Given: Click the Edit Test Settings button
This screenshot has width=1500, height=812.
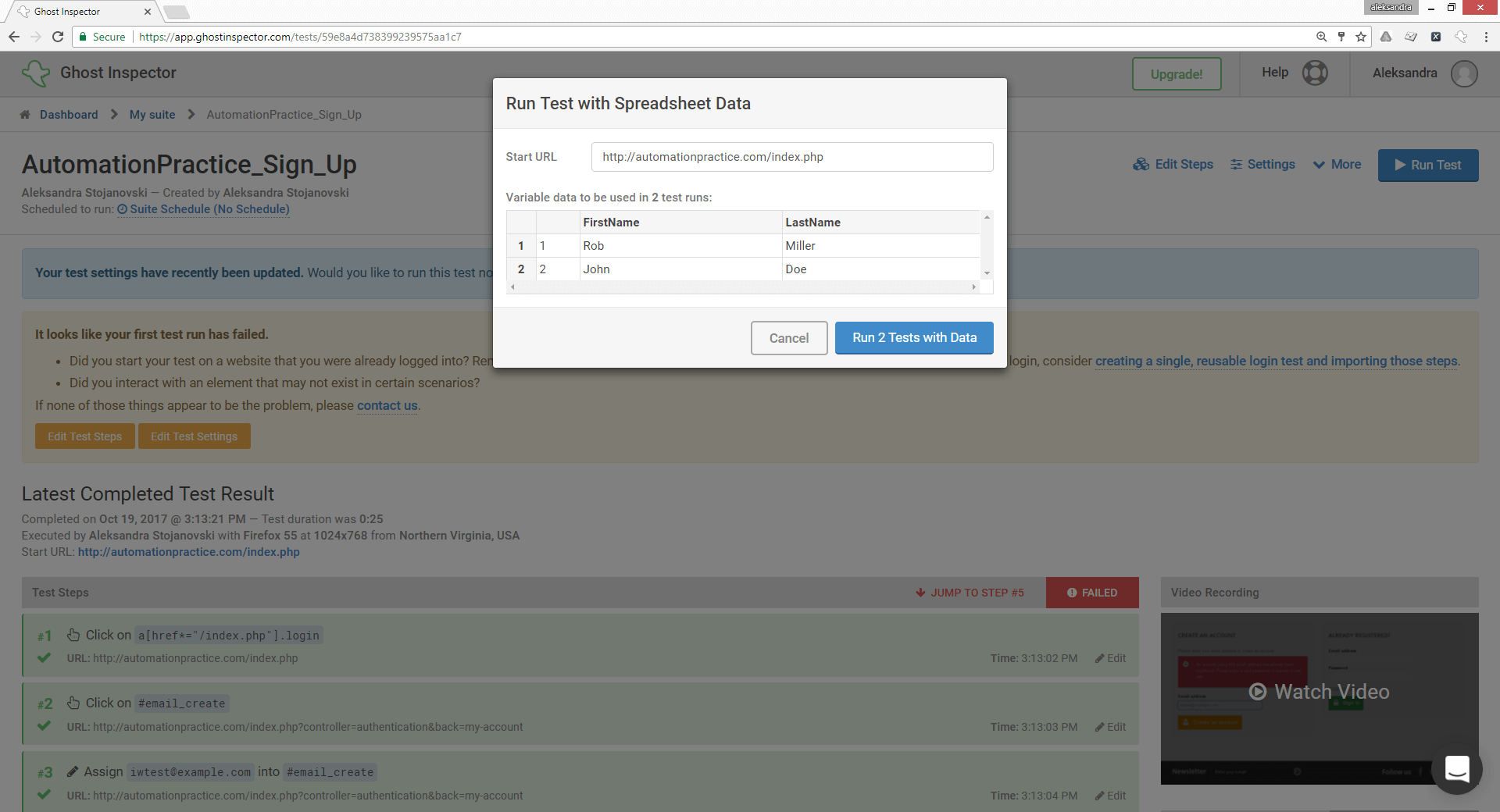Looking at the screenshot, I should tap(195, 436).
